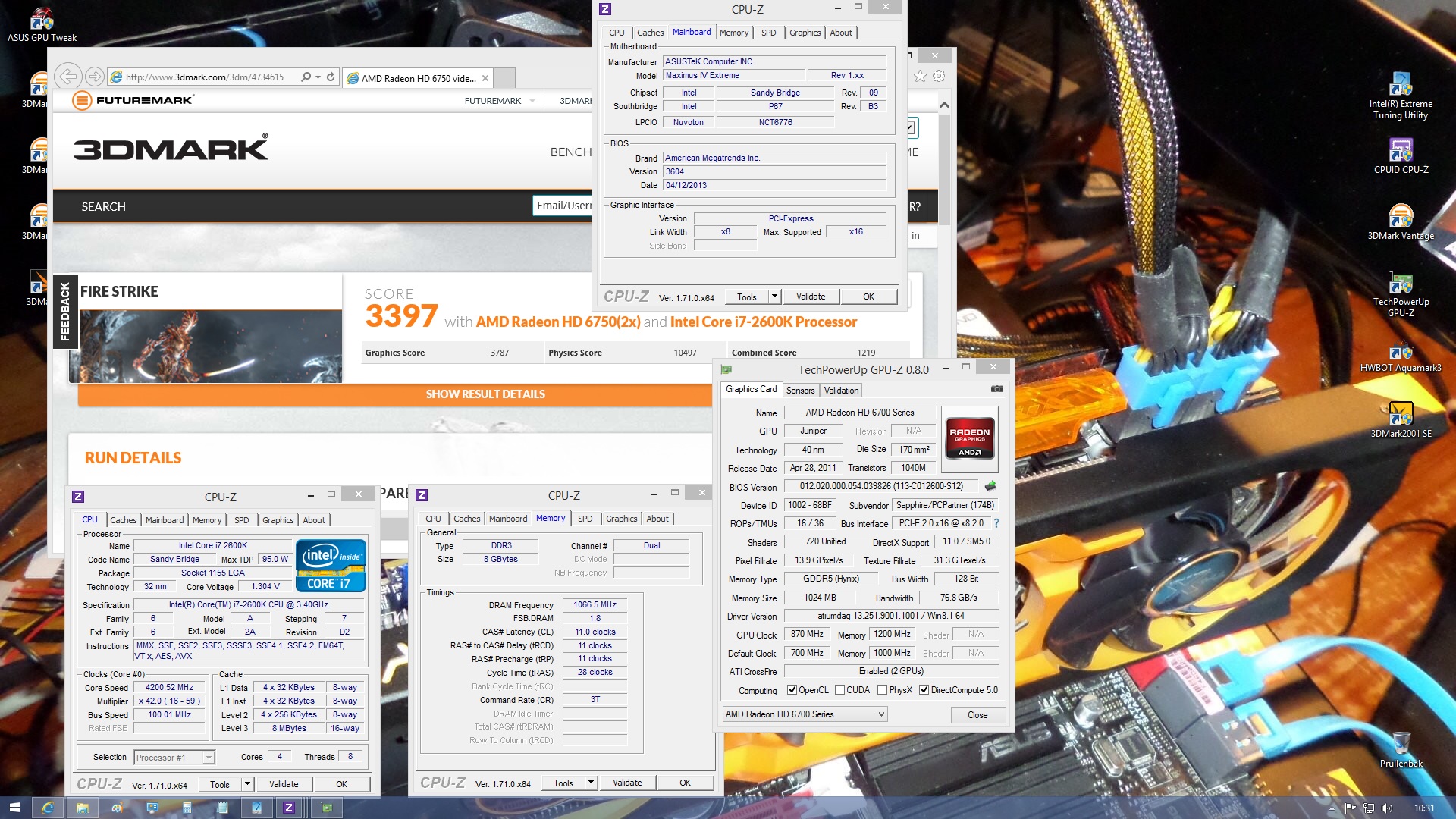Open the ASUS GPU Tweak desktop shortcut

point(42,24)
